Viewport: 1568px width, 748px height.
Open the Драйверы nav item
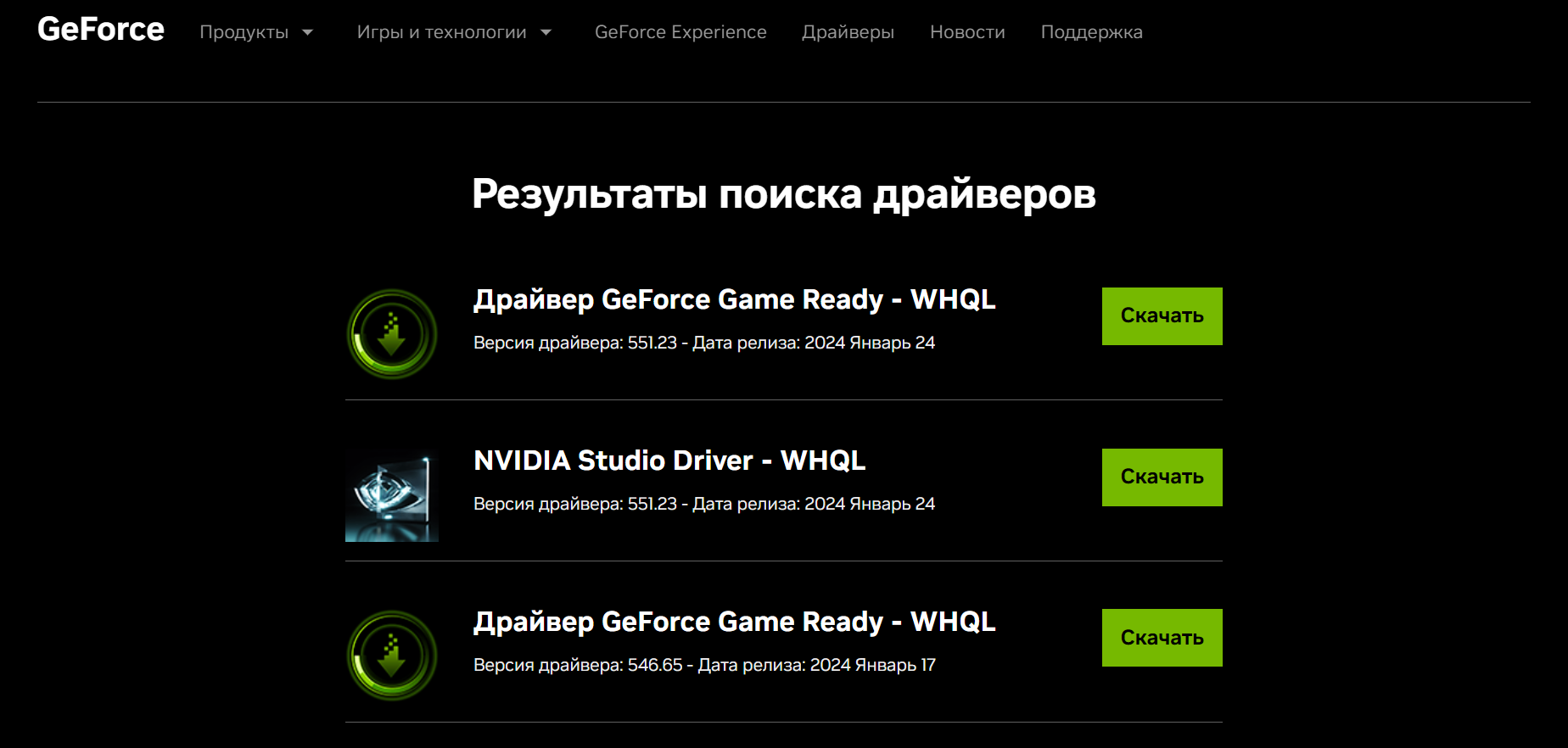pyautogui.click(x=848, y=32)
